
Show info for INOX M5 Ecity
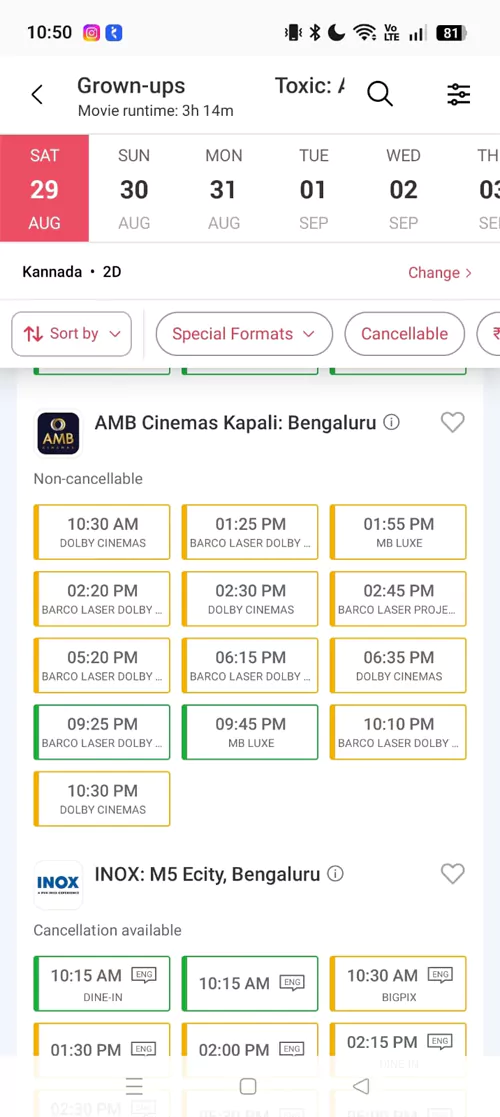pos(335,873)
